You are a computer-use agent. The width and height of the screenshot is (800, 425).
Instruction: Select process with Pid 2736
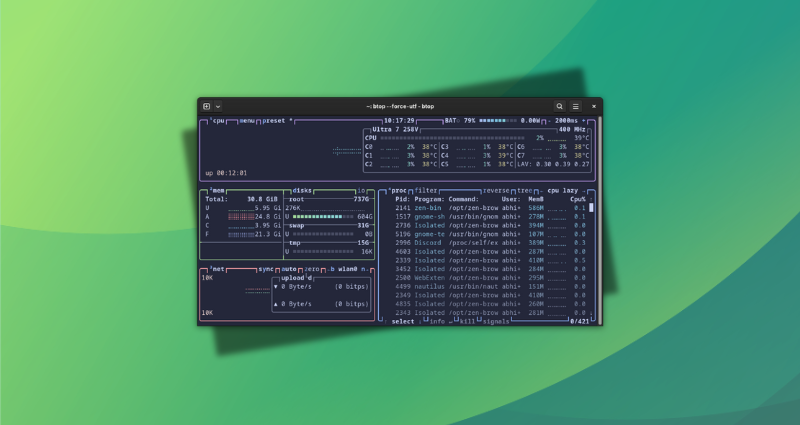(490, 226)
